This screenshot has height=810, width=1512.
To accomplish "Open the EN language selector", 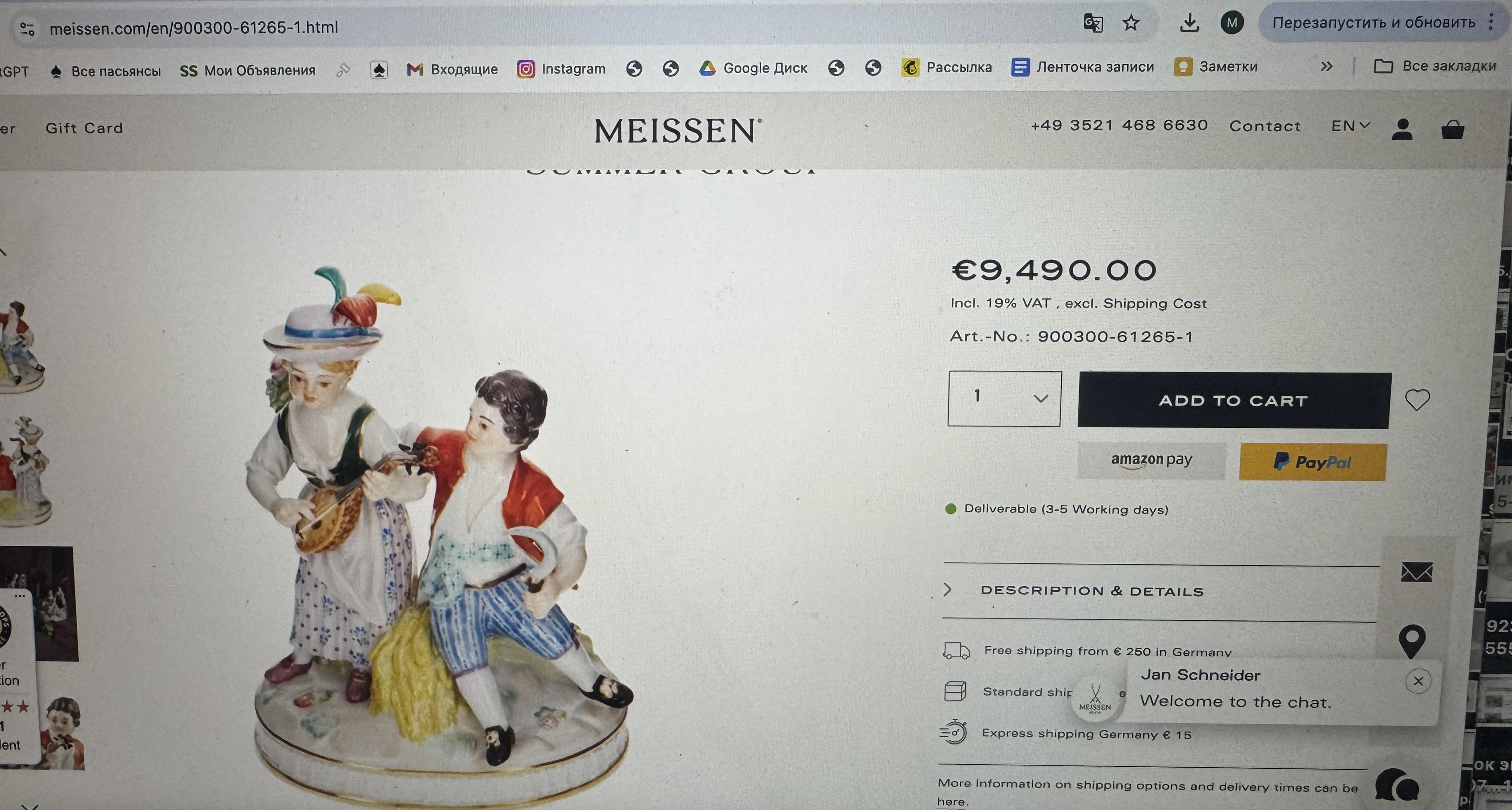I will tap(1351, 126).
